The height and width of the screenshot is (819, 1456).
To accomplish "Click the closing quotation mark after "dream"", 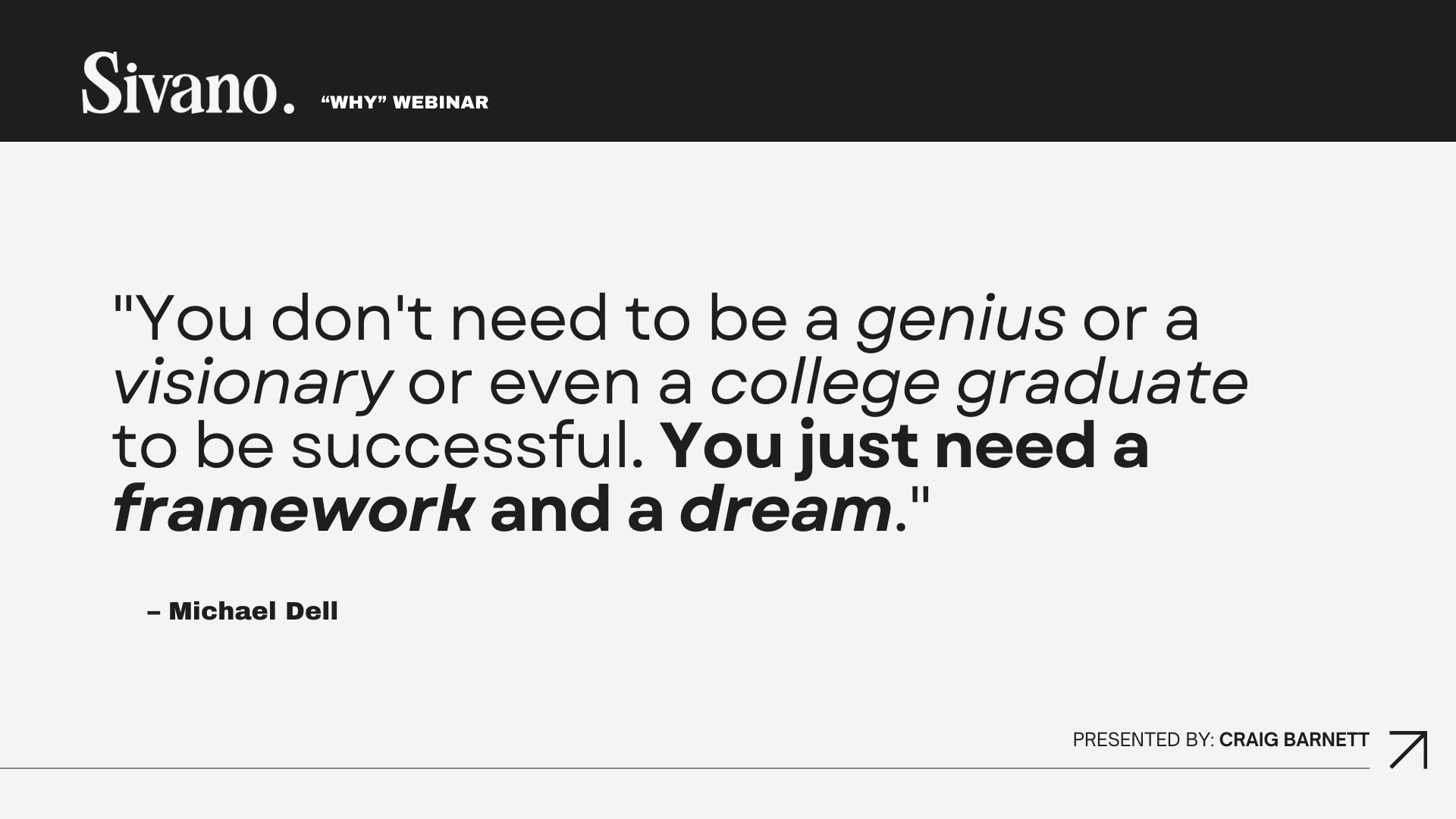I will pos(920,496).
